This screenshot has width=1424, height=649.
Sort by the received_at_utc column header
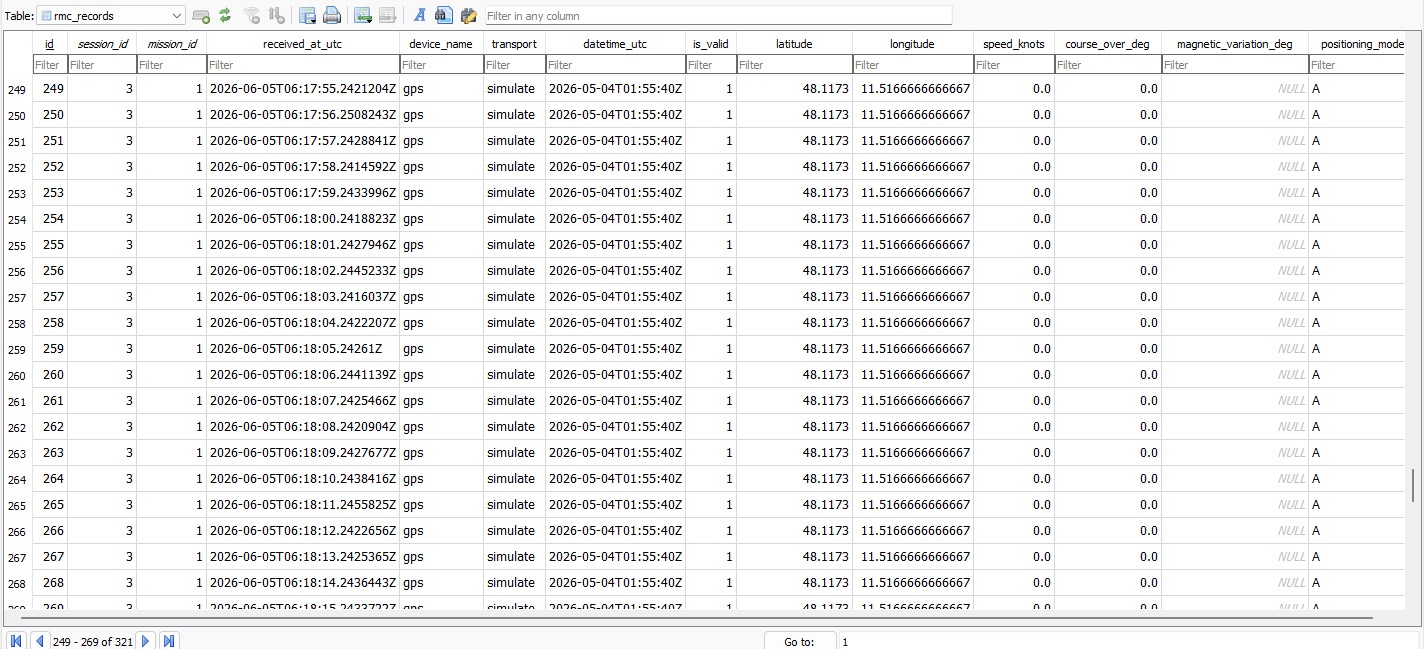point(303,44)
